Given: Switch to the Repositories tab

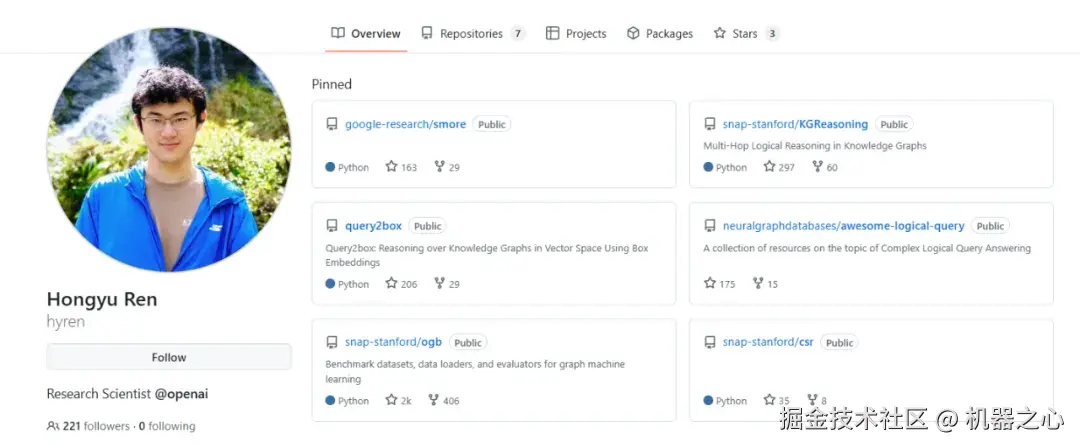Looking at the screenshot, I should coord(473,33).
